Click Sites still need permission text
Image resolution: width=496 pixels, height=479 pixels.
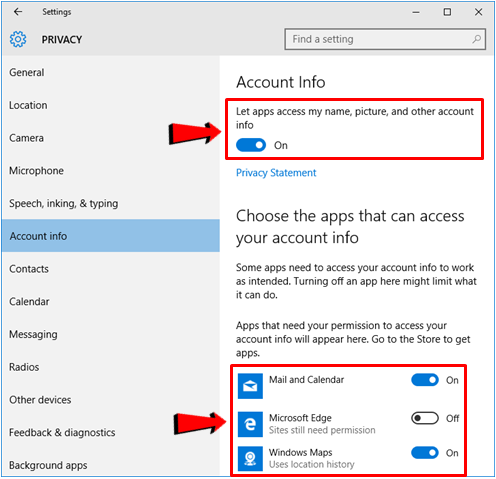(x=322, y=430)
